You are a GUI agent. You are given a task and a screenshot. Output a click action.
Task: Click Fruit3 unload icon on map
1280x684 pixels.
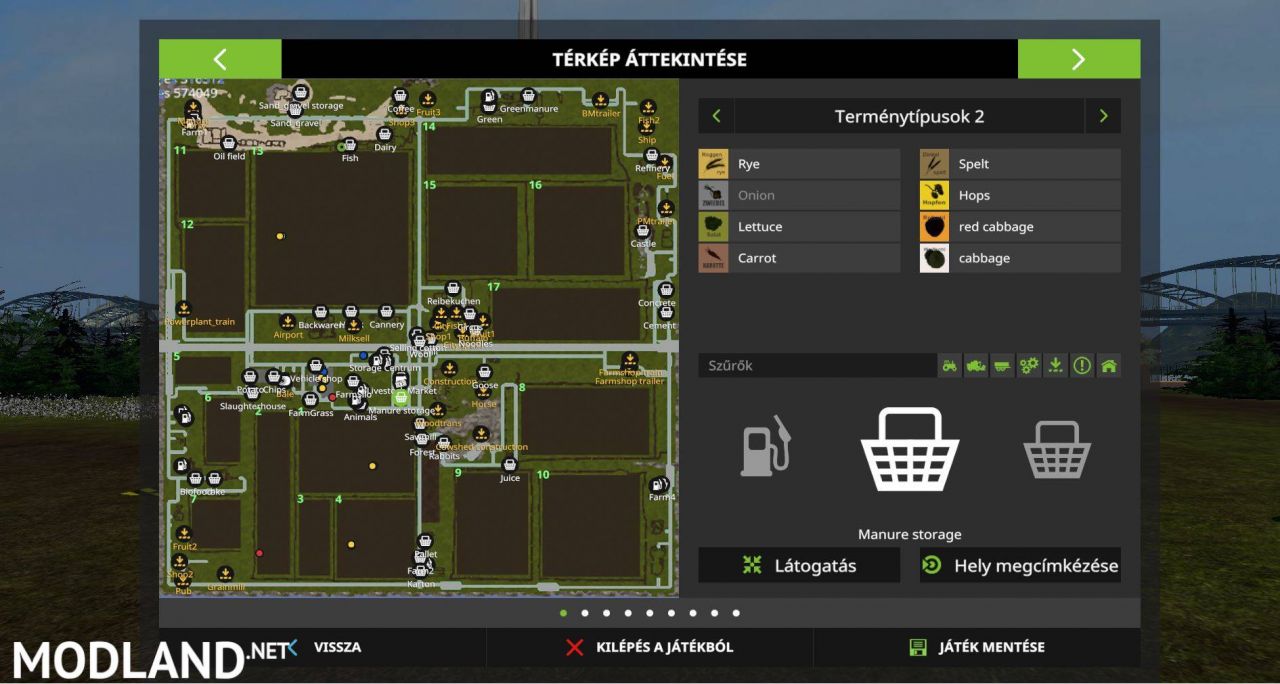click(428, 99)
